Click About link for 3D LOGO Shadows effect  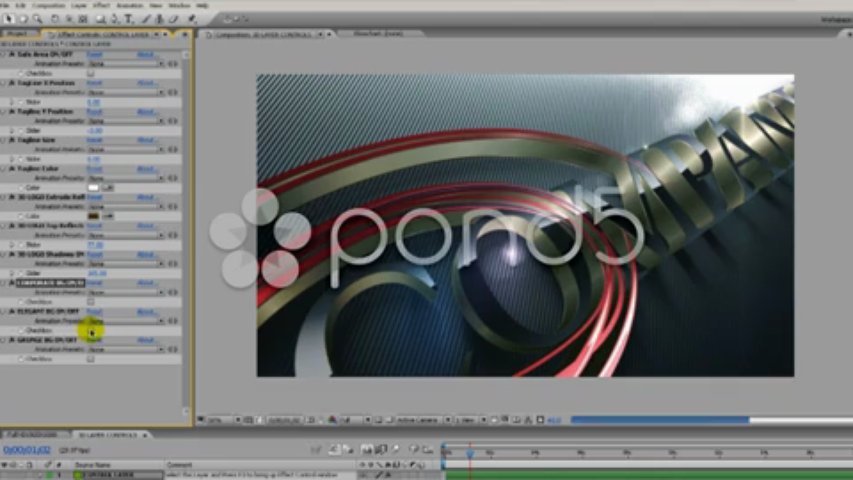click(147, 254)
